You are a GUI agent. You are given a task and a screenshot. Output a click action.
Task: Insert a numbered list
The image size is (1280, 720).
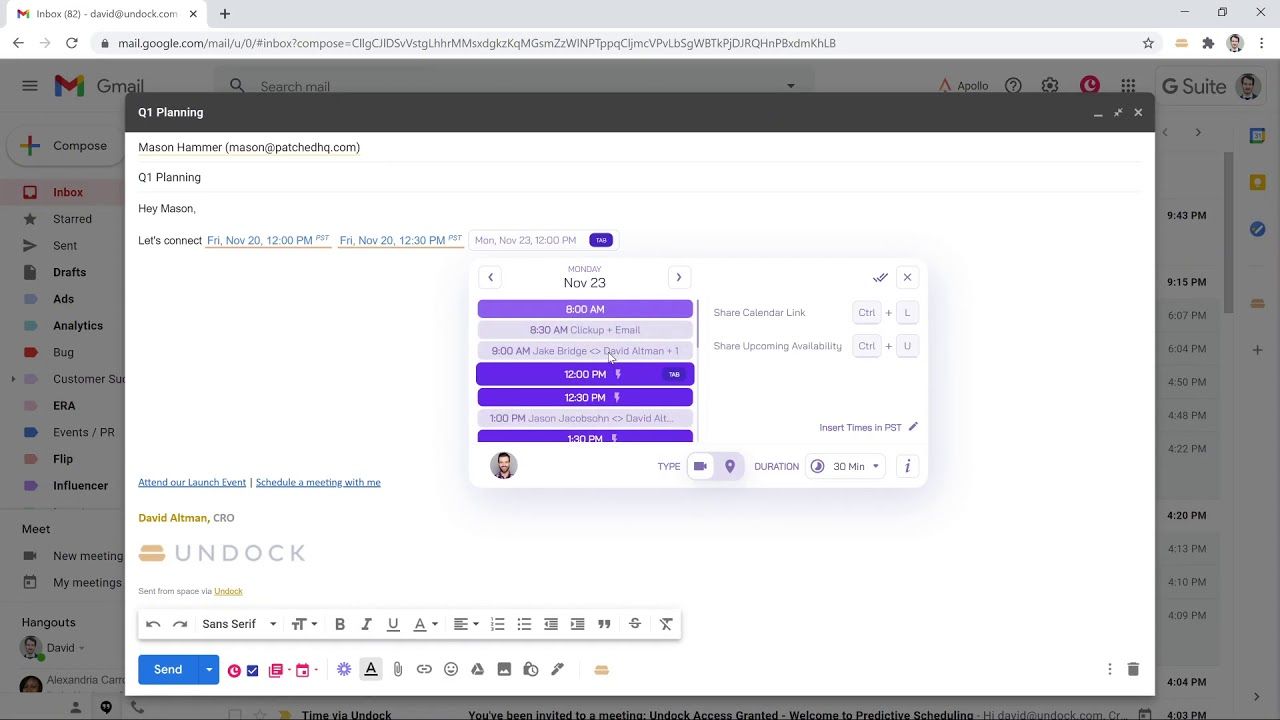[x=497, y=624]
